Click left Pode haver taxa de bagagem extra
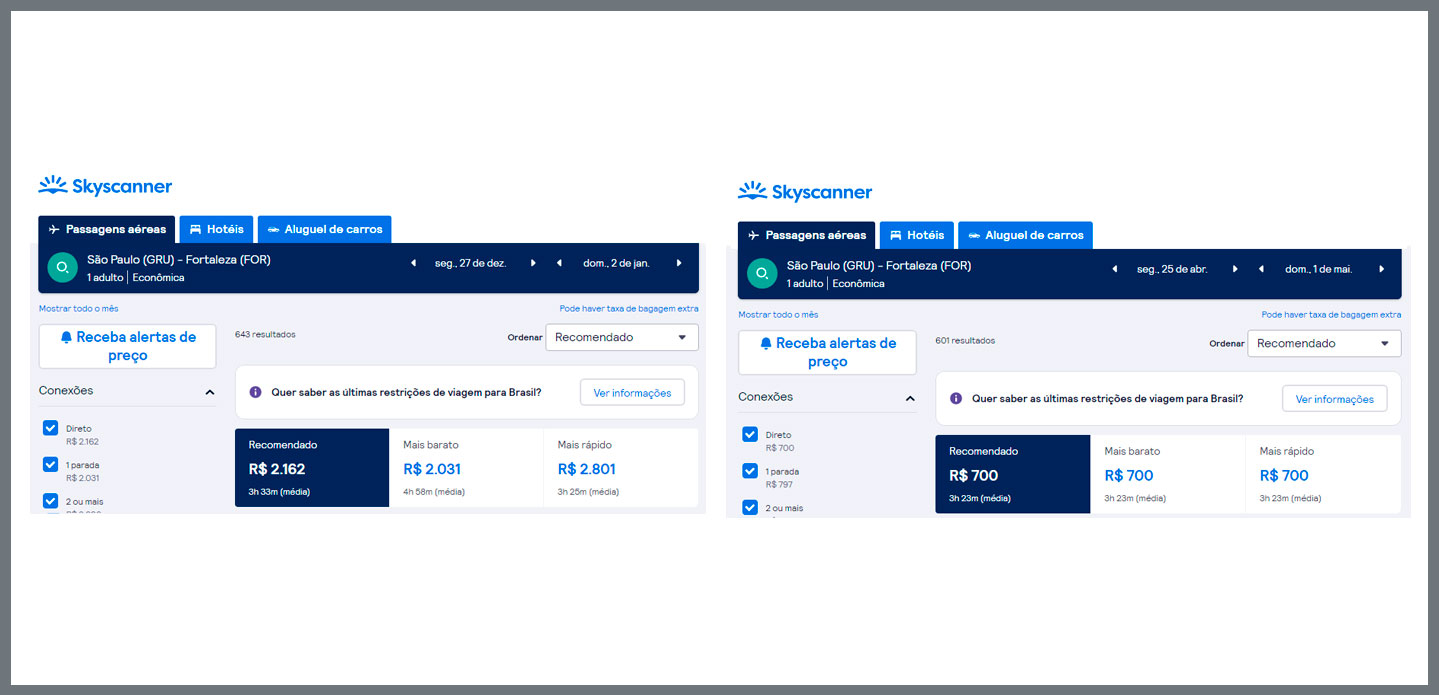This screenshot has width=1439, height=695. pyautogui.click(x=629, y=308)
